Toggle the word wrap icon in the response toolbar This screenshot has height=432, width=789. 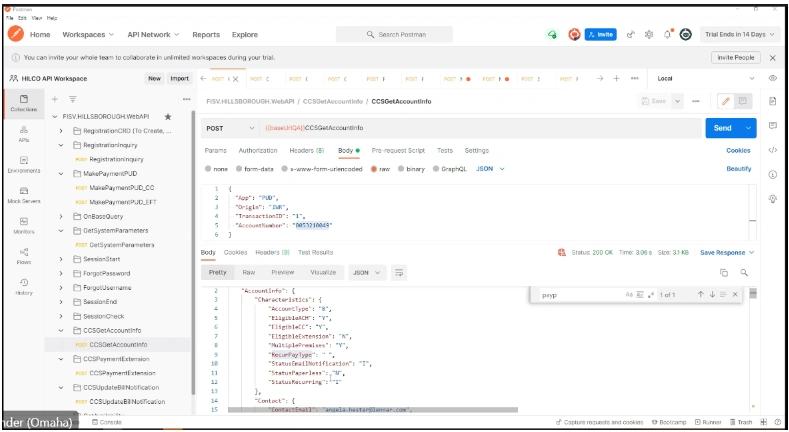[x=399, y=273]
